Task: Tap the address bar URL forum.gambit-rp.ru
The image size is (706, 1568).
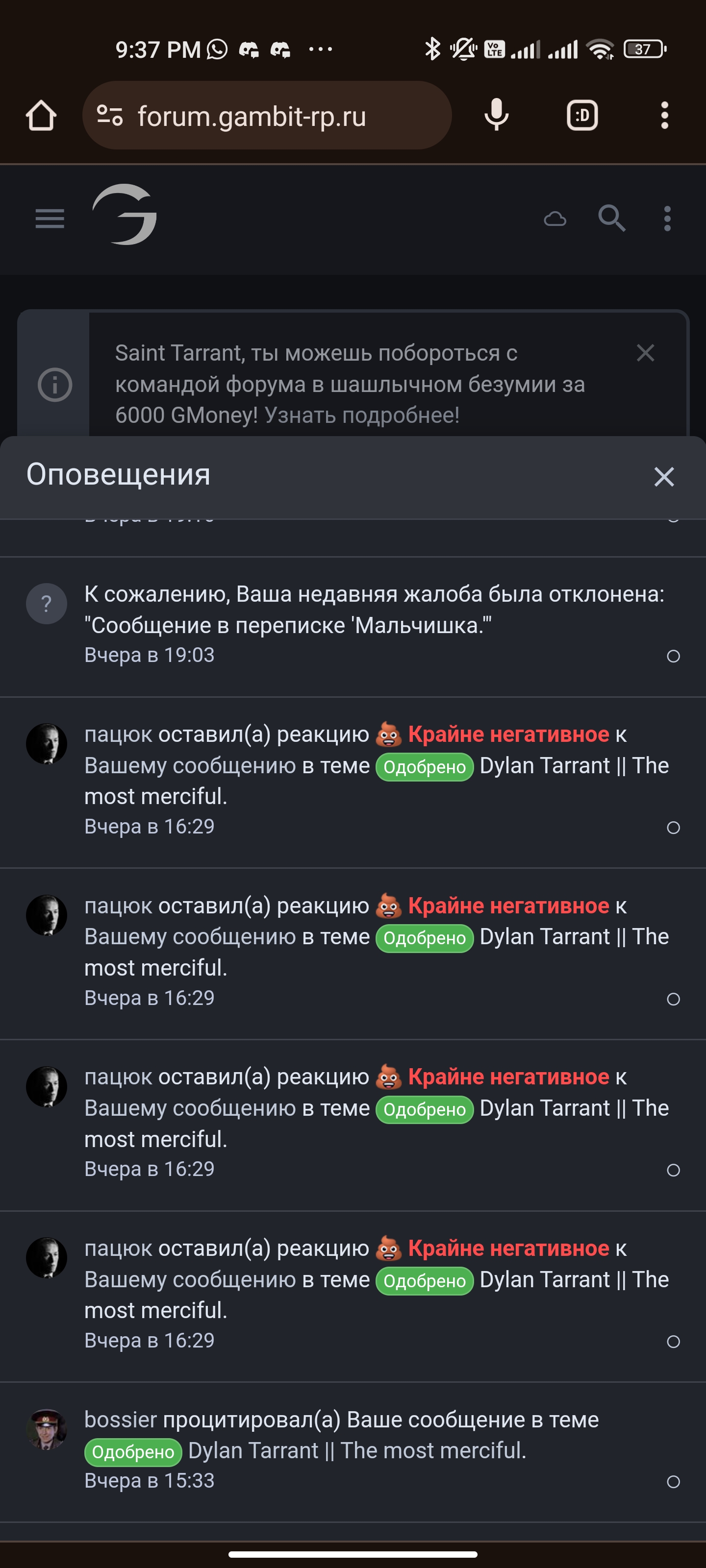Action: pos(252,116)
